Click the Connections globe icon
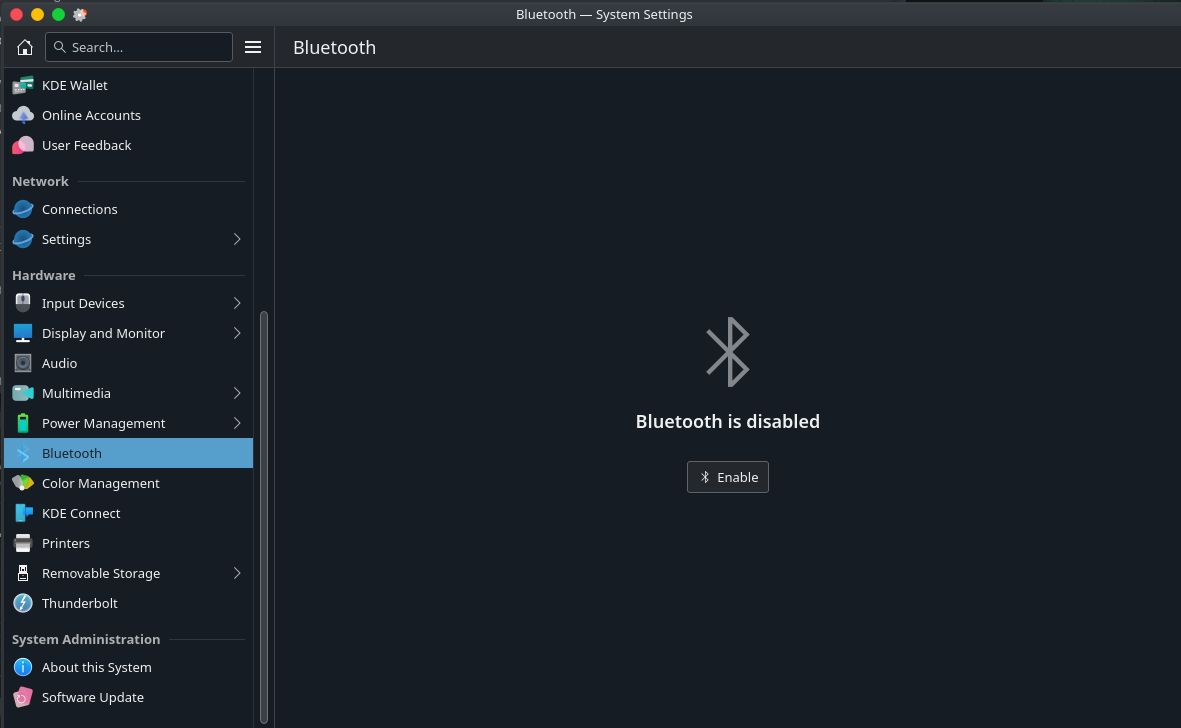 coord(23,209)
